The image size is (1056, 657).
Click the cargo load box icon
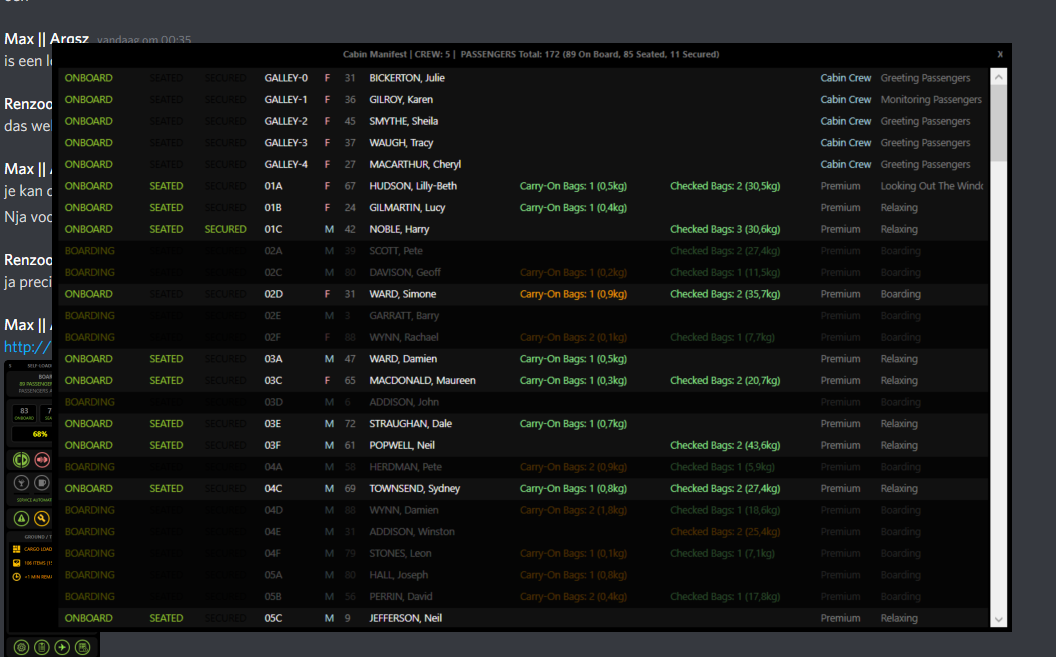(16, 549)
